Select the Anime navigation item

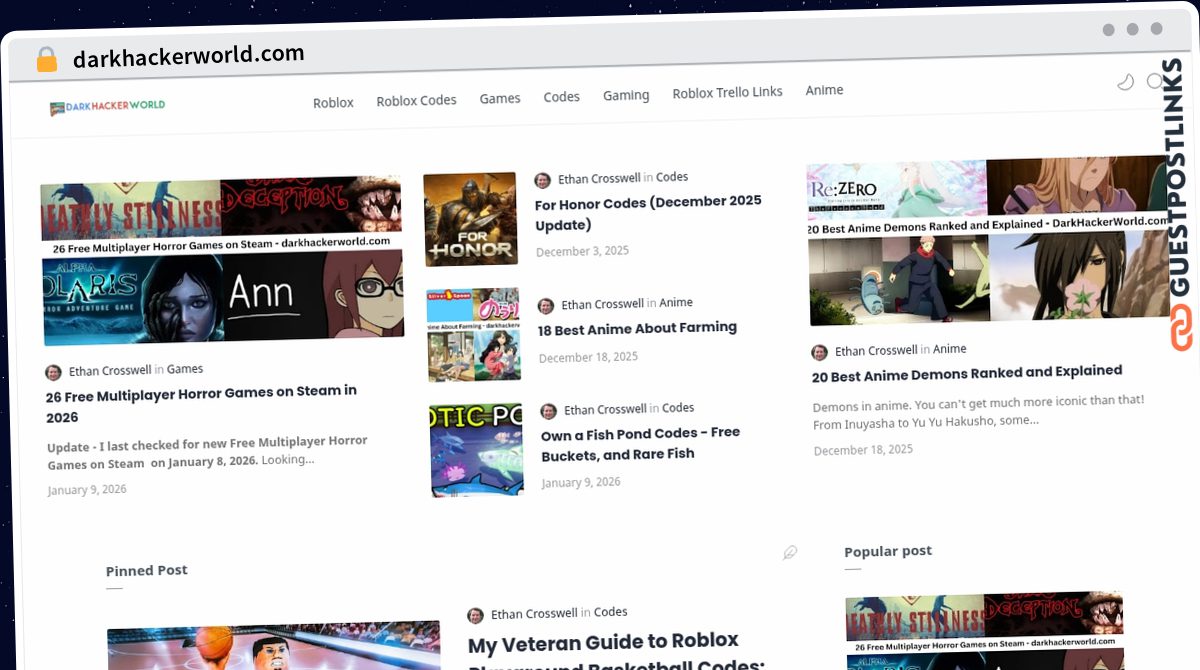pos(824,90)
